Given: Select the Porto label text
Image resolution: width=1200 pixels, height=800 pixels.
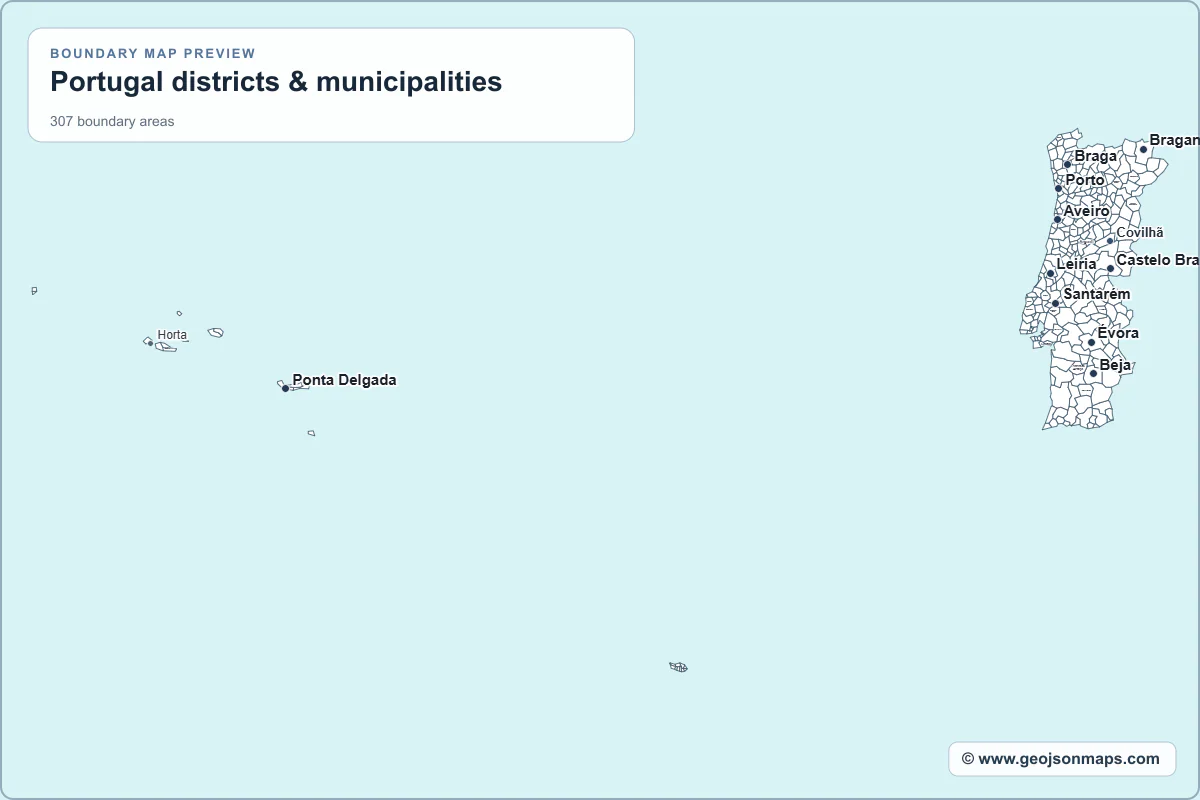Looking at the screenshot, I should (1085, 180).
